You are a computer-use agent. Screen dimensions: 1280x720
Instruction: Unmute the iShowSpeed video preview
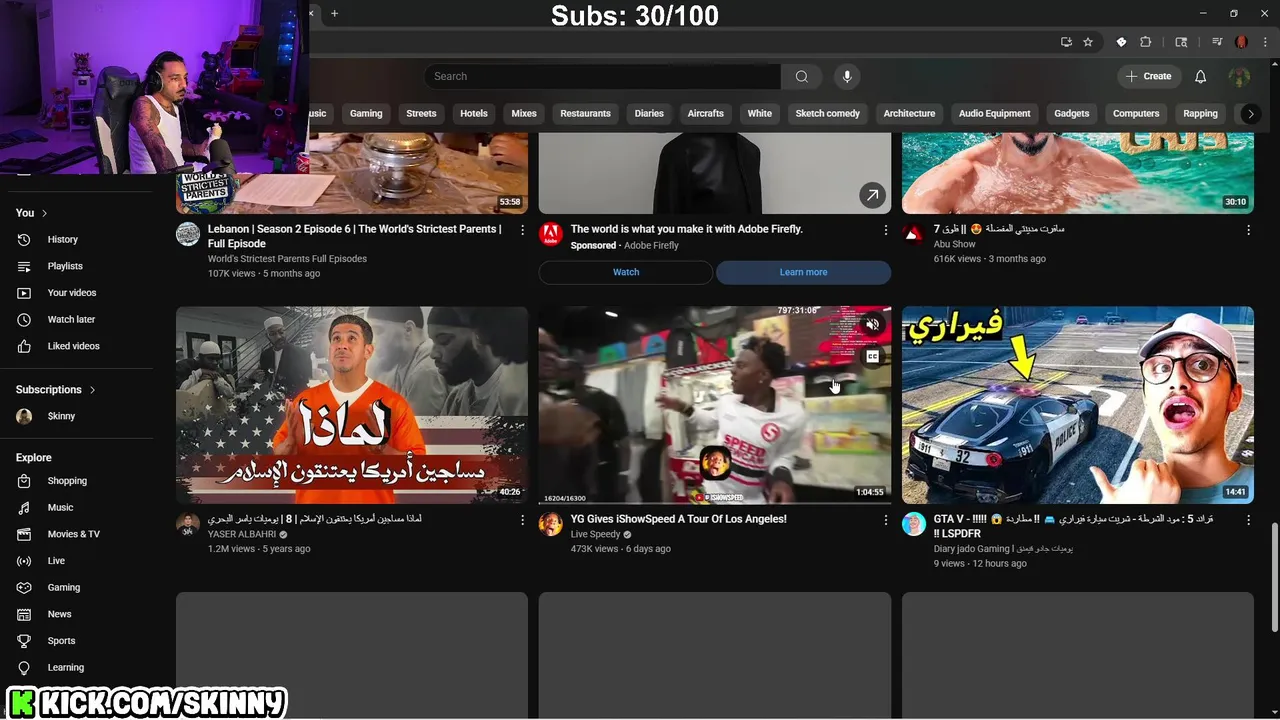tap(873, 325)
